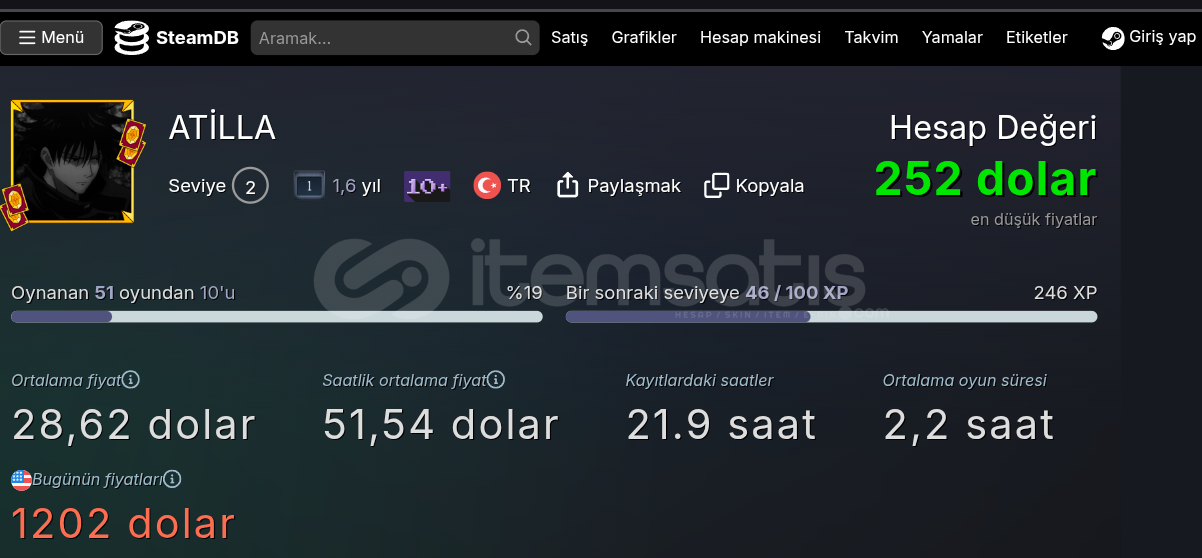The image size is (1202, 558).
Task: Click the ATİLLA profile name
Action: click(222, 128)
